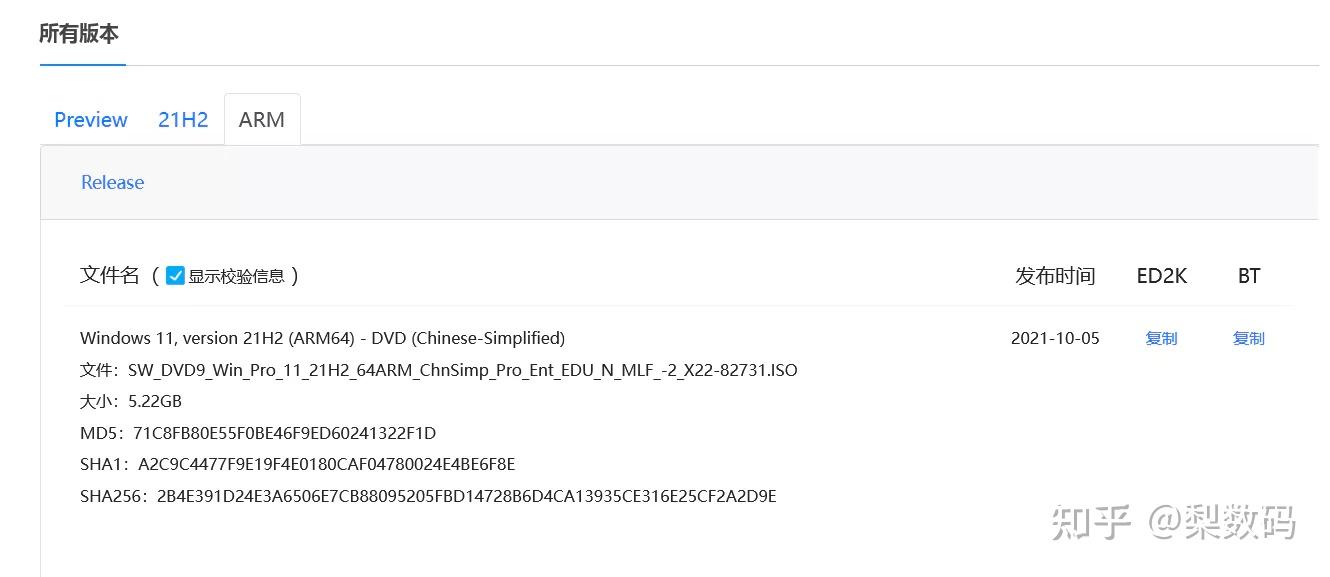The image size is (1330, 577).
Task: Open the Release section
Action: [111, 182]
